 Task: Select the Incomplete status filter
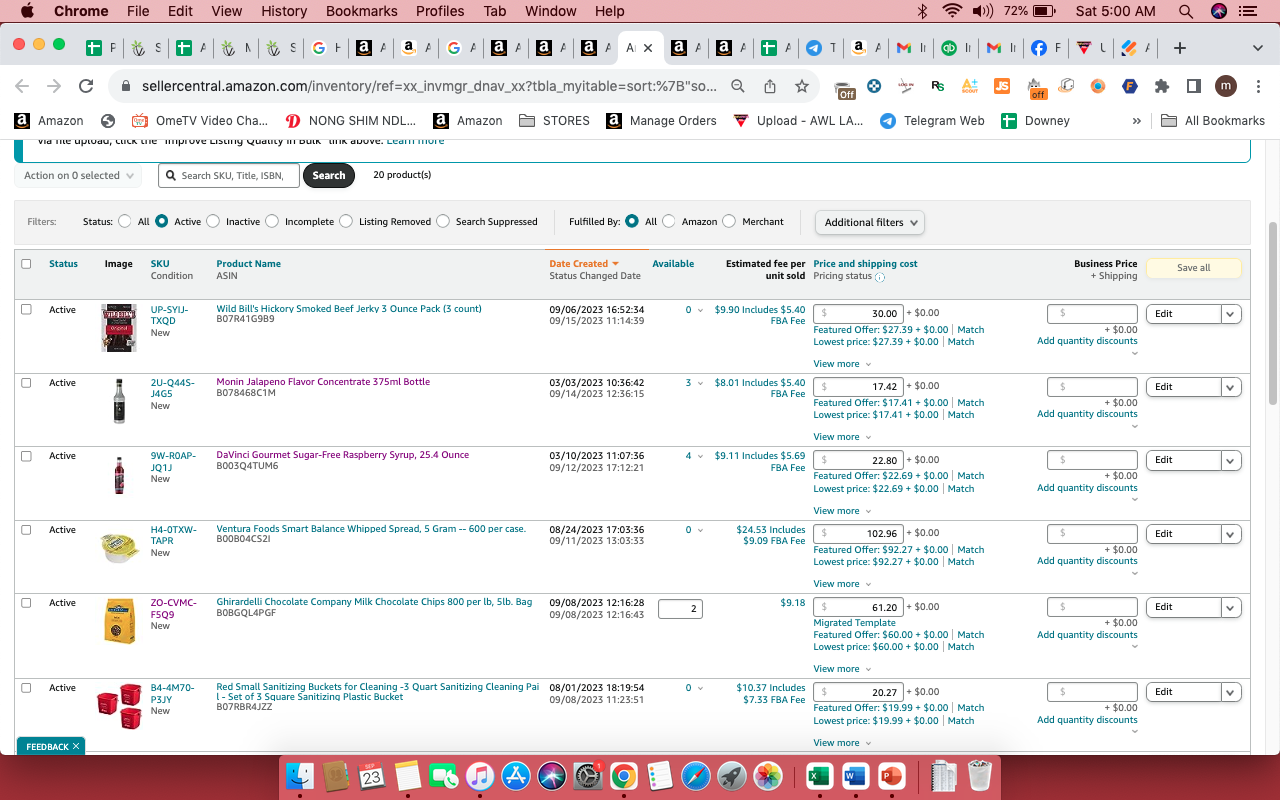click(271, 221)
